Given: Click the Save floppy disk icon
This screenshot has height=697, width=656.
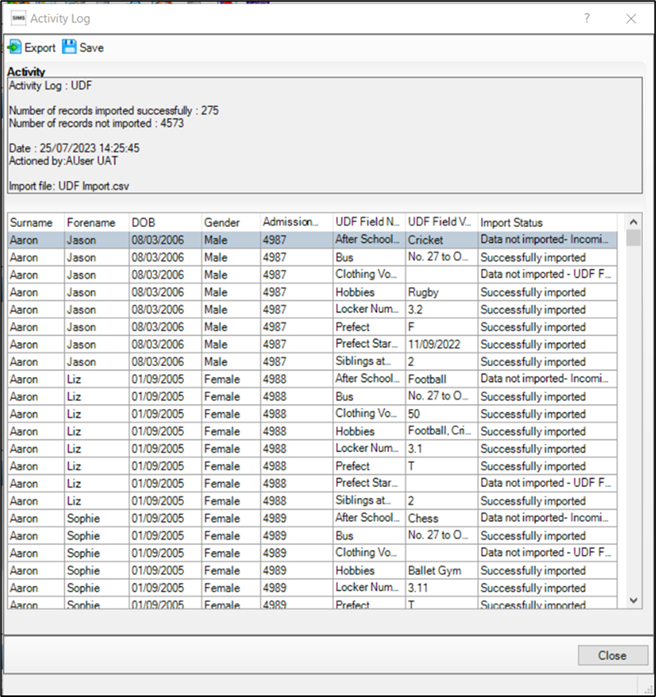Looking at the screenshot, I should pyautogui.click(x=69, y=47).
